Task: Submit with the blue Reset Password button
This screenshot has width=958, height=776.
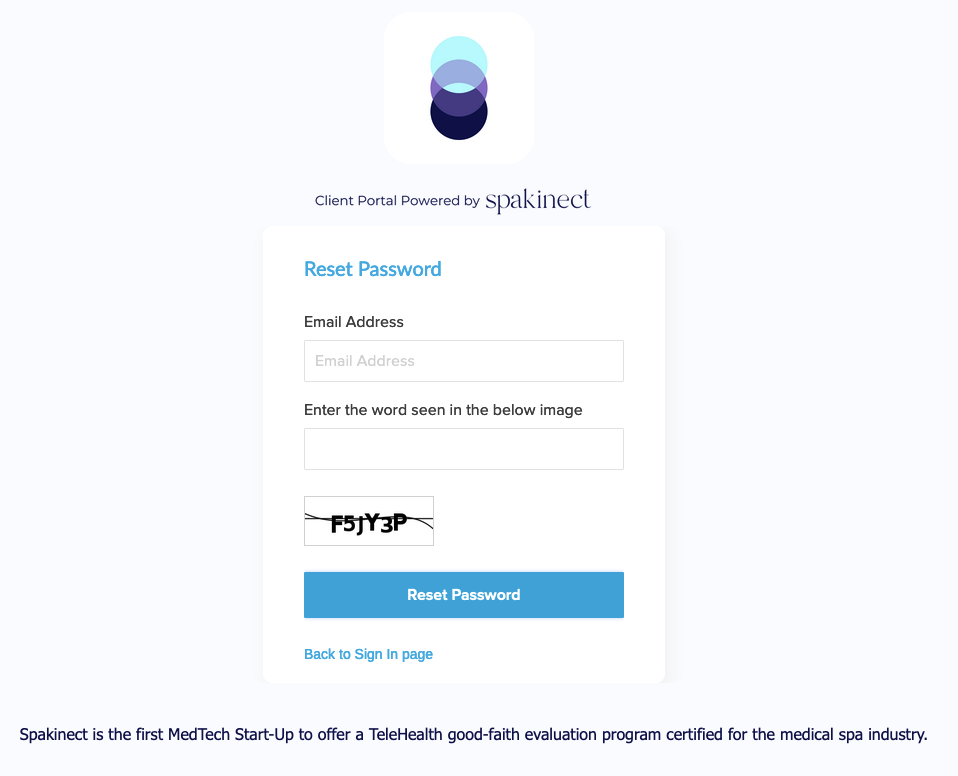Action: [464, 595]
